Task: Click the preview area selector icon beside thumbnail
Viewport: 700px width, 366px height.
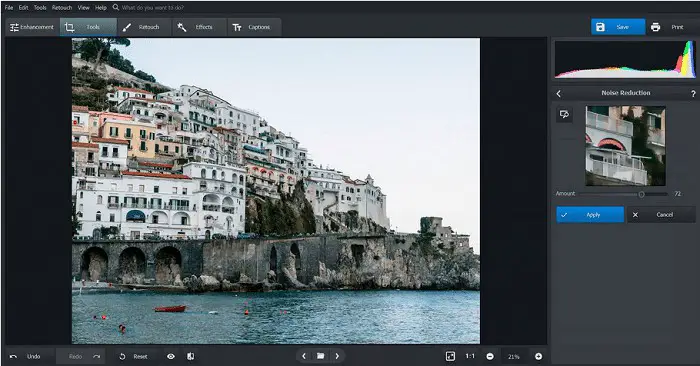Action: pos(564,114)
